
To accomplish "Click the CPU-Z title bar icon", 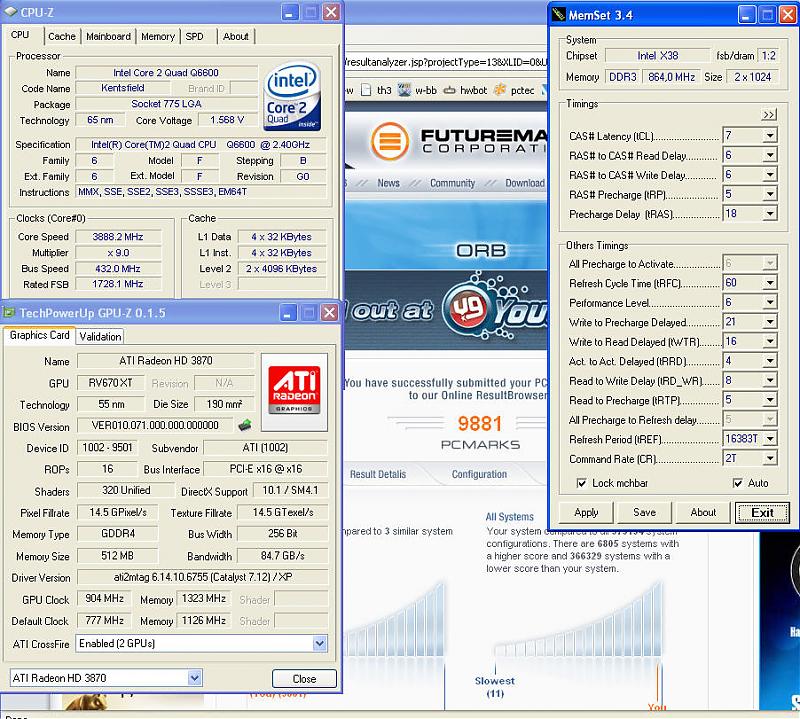I will pos(10,12).
